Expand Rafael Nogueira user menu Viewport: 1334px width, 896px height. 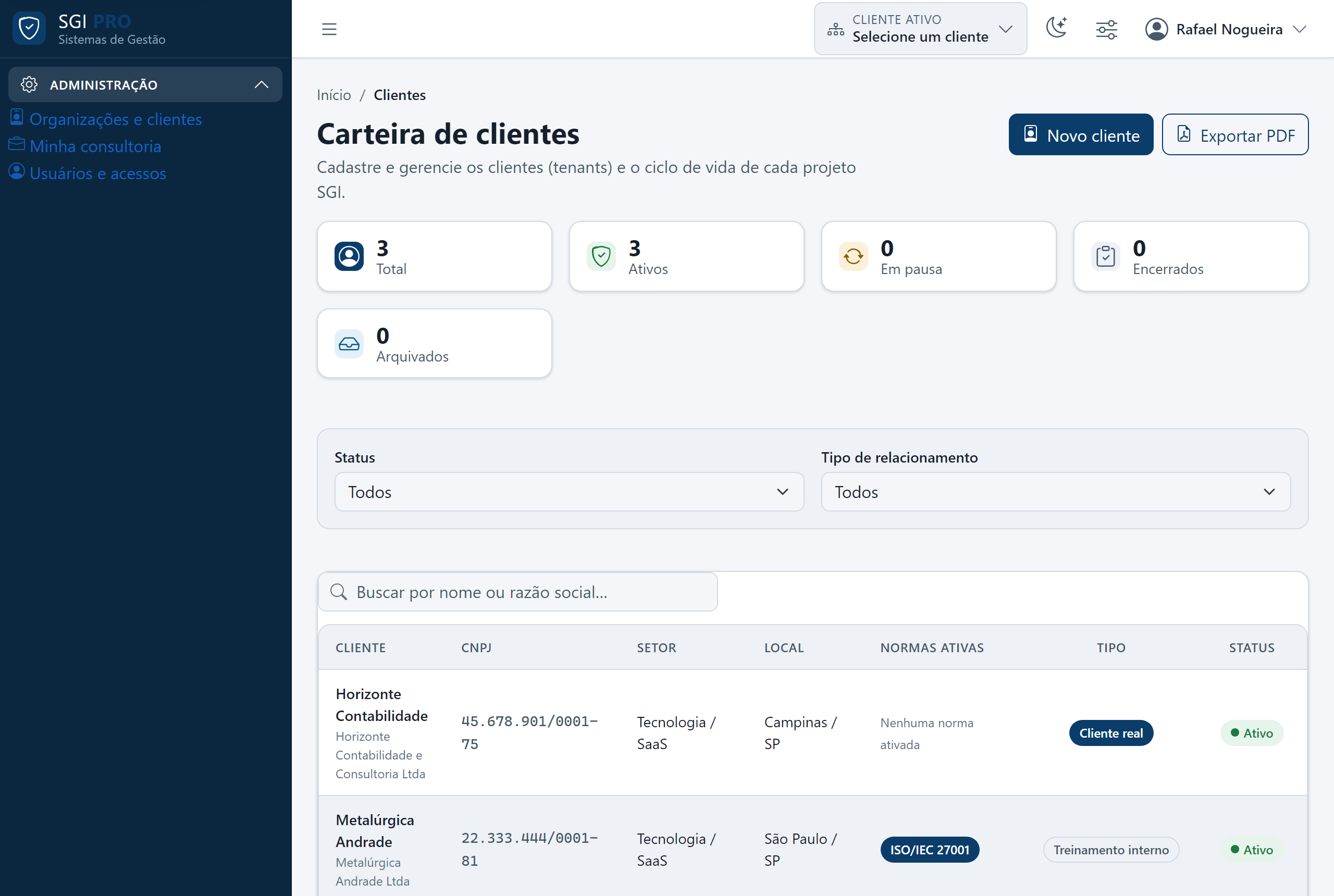point(1226,29)
